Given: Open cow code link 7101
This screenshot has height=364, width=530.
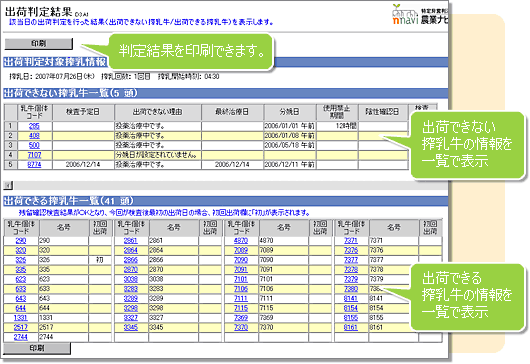Looking at the screenshot, I should tap(241, 279).
